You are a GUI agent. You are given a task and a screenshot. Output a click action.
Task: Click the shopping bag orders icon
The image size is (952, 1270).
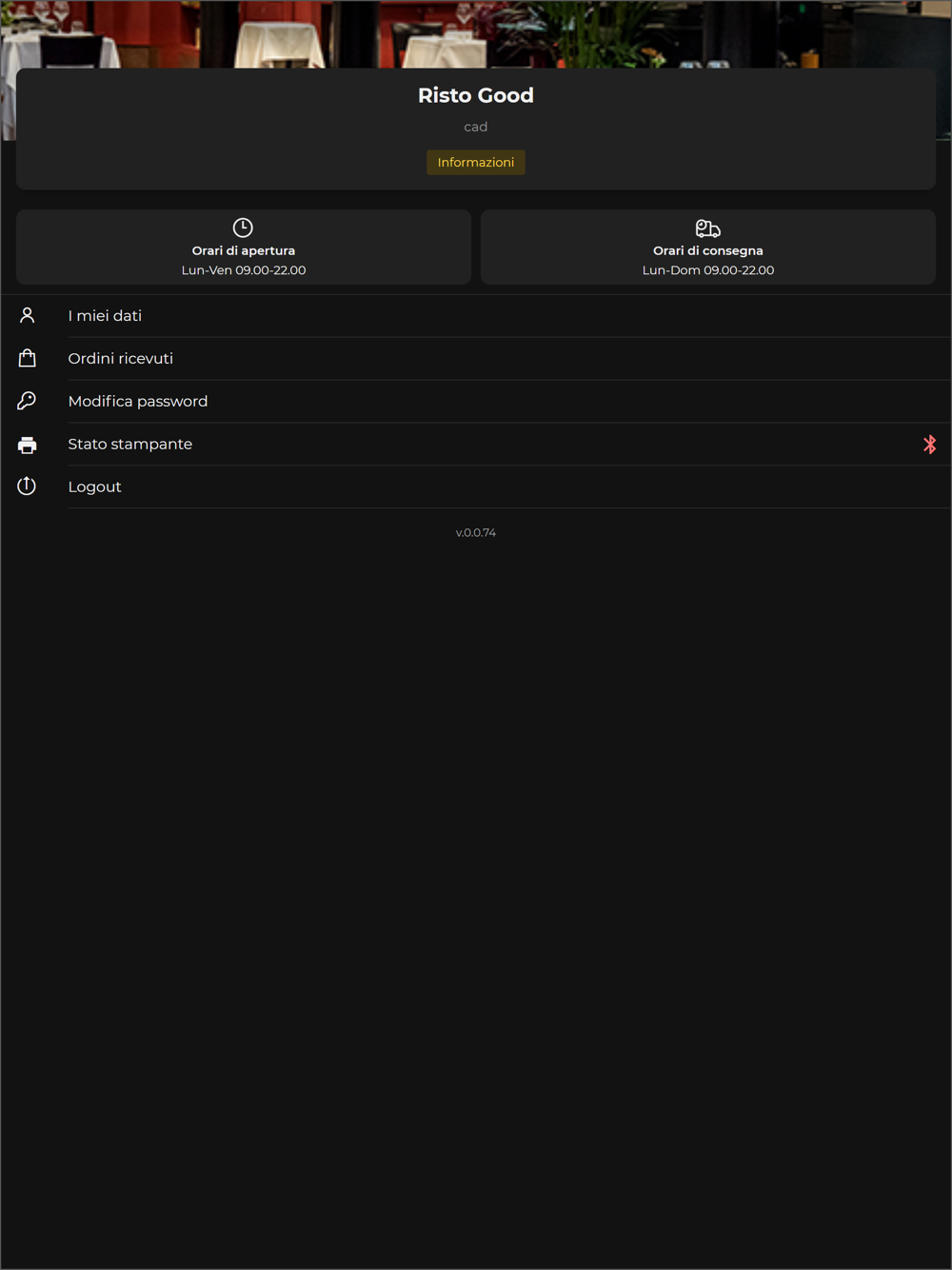click(27, 358)
